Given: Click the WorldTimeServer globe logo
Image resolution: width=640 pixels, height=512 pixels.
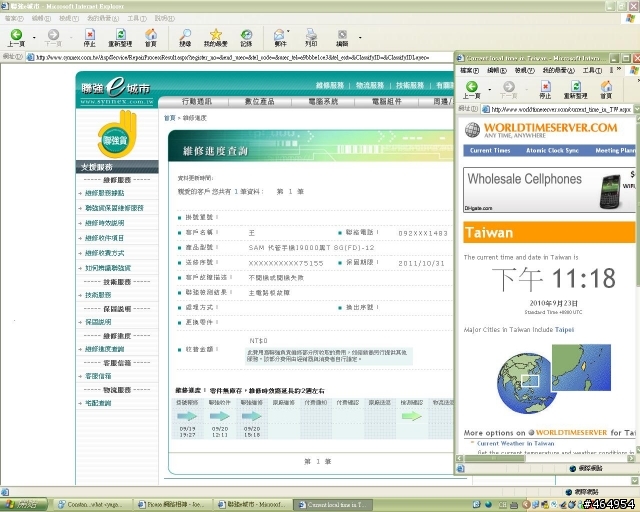Looking at the screenshot, I should coord(472,130).
